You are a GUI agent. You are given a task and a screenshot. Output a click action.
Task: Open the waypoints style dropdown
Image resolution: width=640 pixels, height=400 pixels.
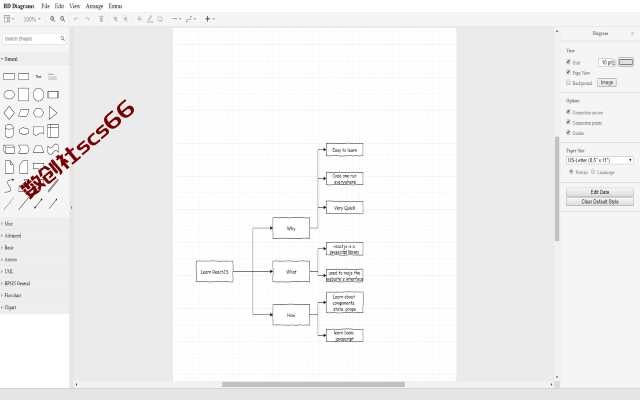[191, 19]
